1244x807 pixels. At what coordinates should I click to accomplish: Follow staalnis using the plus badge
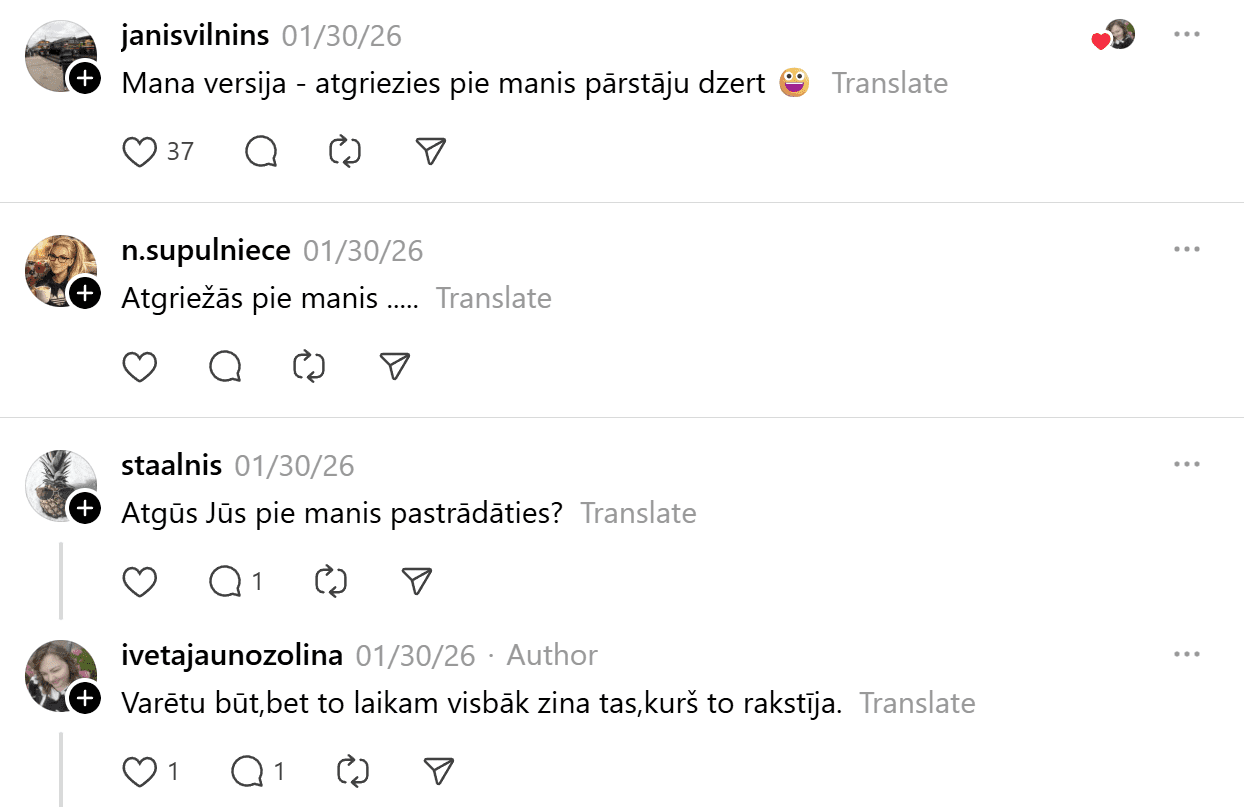[85, 508]
